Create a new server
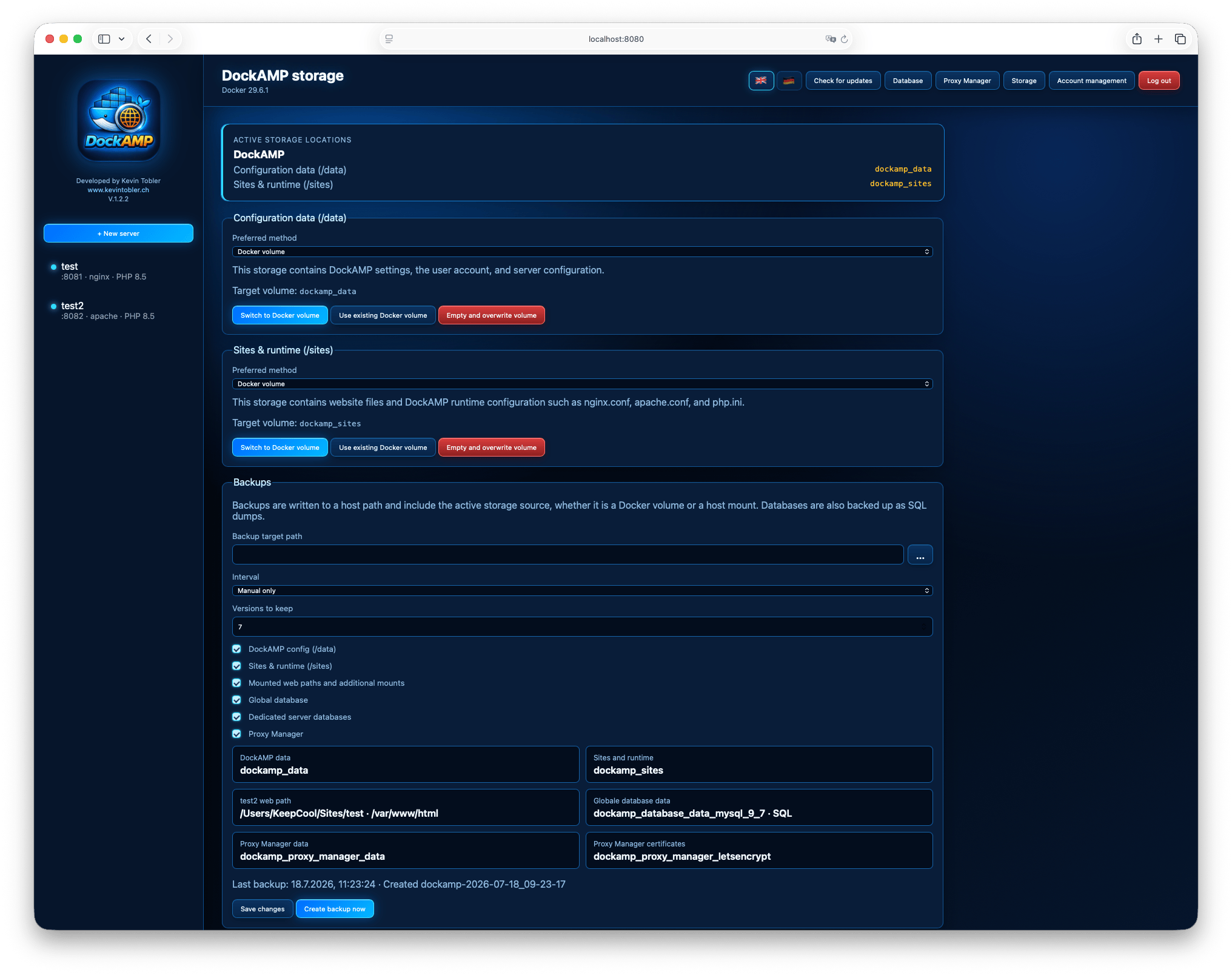The image size is (1232, 975). point(118,233)
